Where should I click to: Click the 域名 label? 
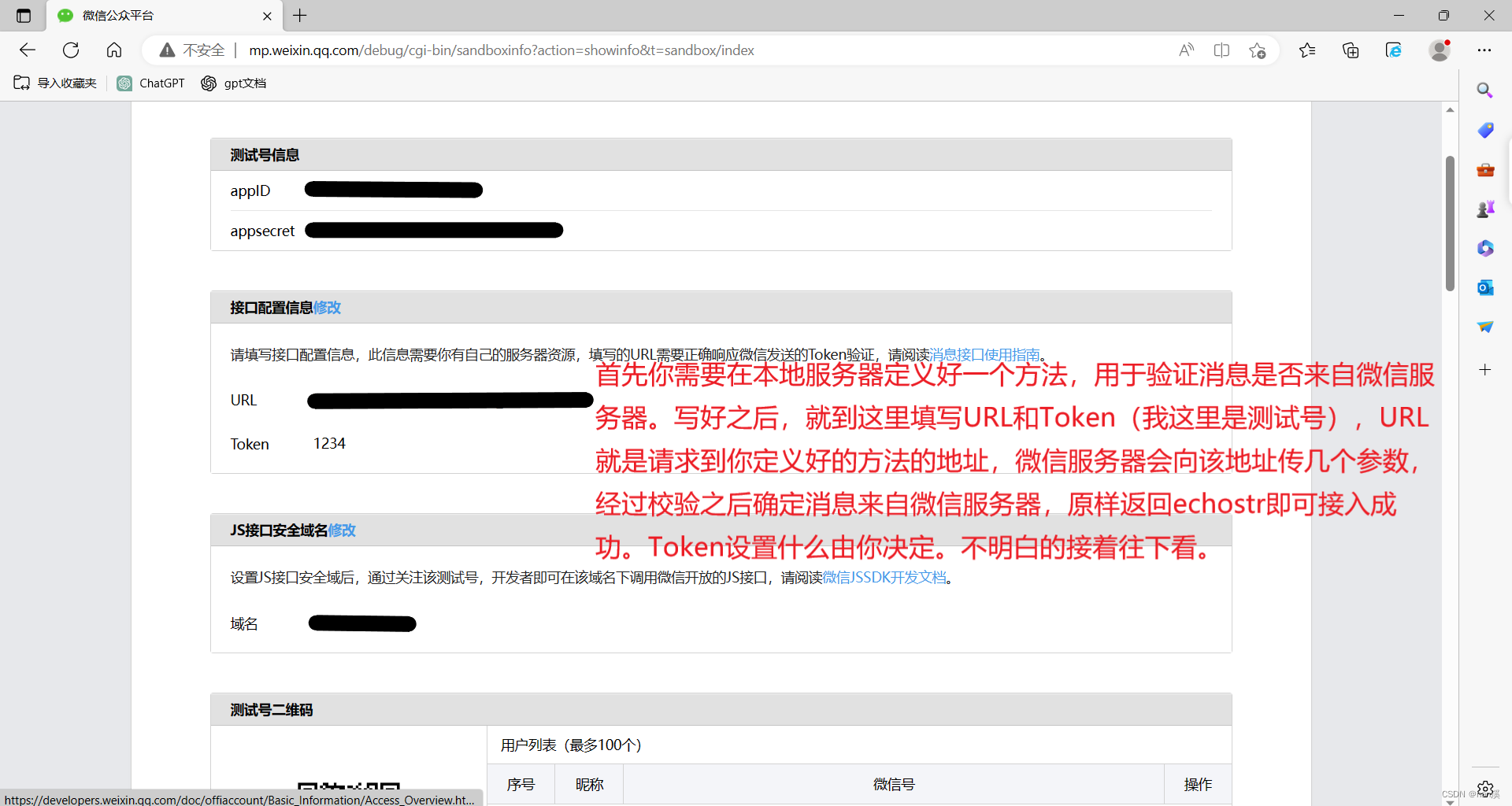point(244,624)
